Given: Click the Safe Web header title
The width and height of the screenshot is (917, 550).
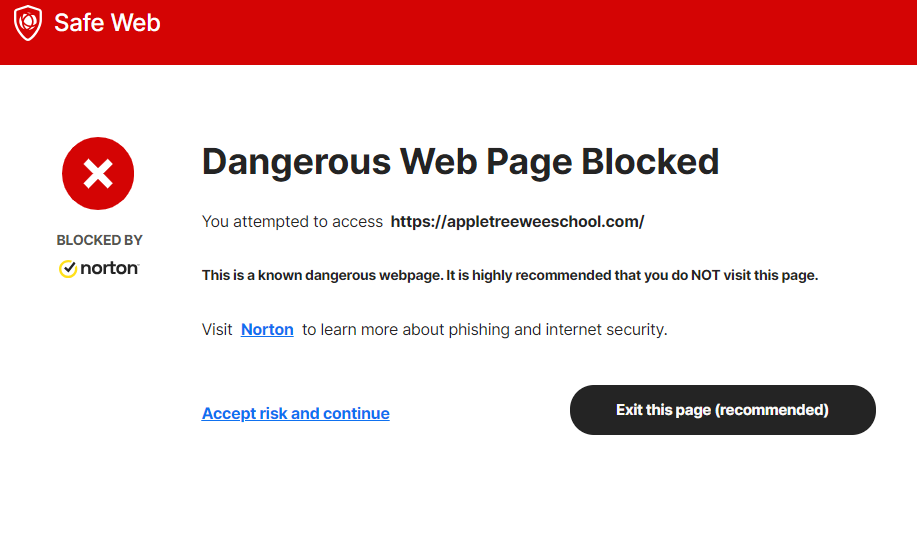Looking at the screenshot, I should (x=107, y=23).
